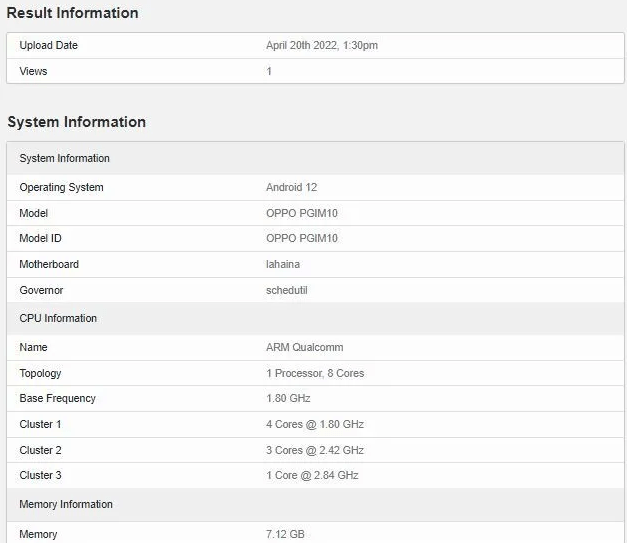The image size is (627, 543).
Task: Click the date April 20th 2022, 1:30pm
Action: coord(322,45)
